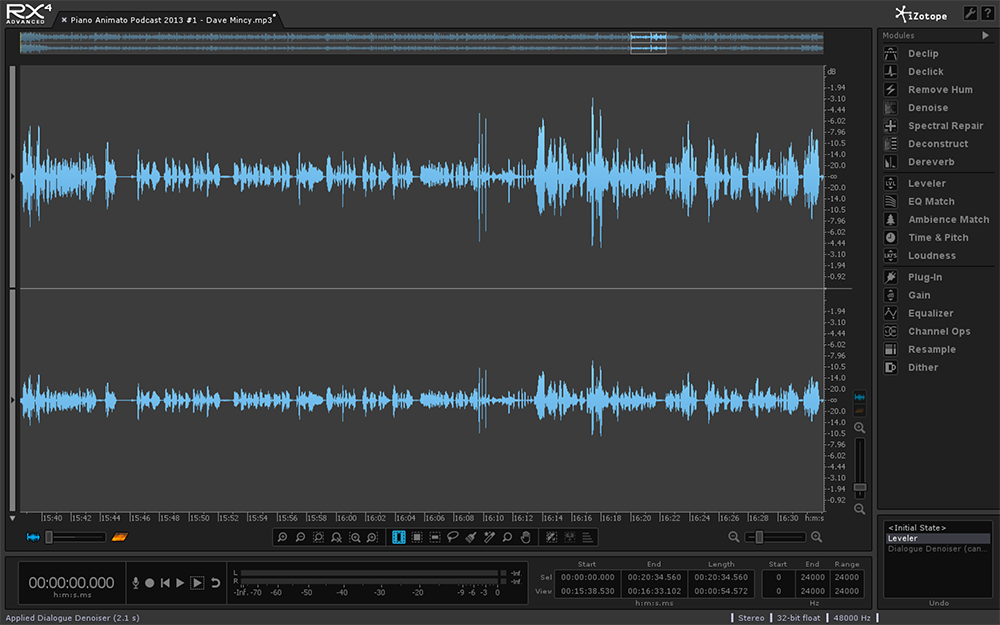The height and width of the screenshot is (625, 1000).
Task: Select the Lasso selection tool
Action: [453, 538]
